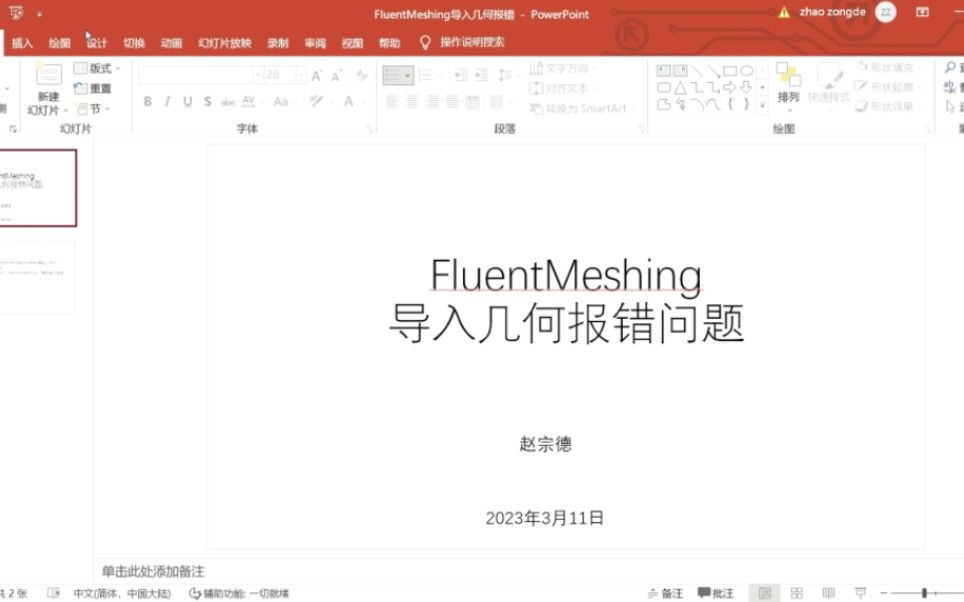Increase font size with larger A icon

317,76
